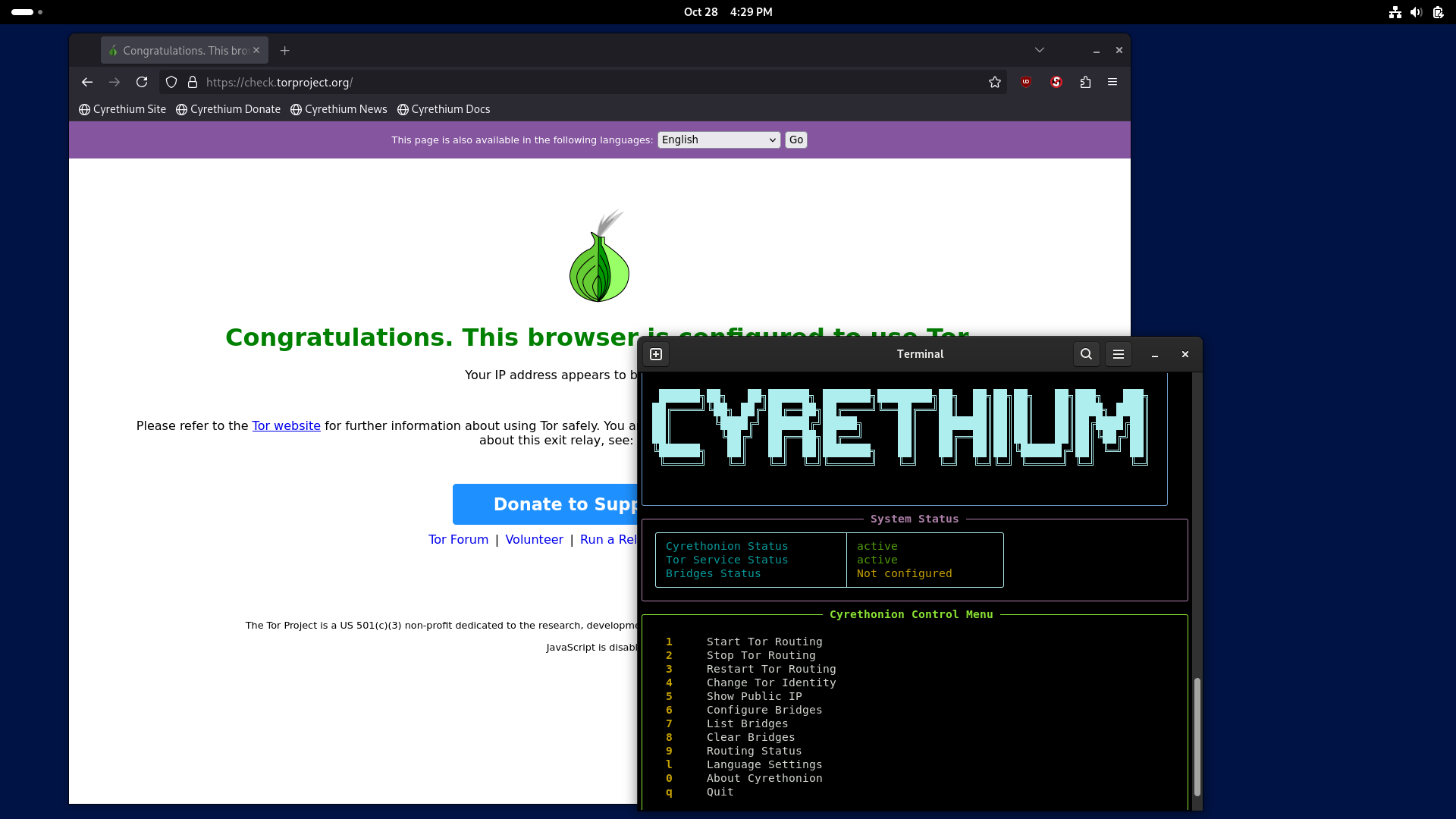Expand the list-all-tabs chevron

tap(1040, 49)
